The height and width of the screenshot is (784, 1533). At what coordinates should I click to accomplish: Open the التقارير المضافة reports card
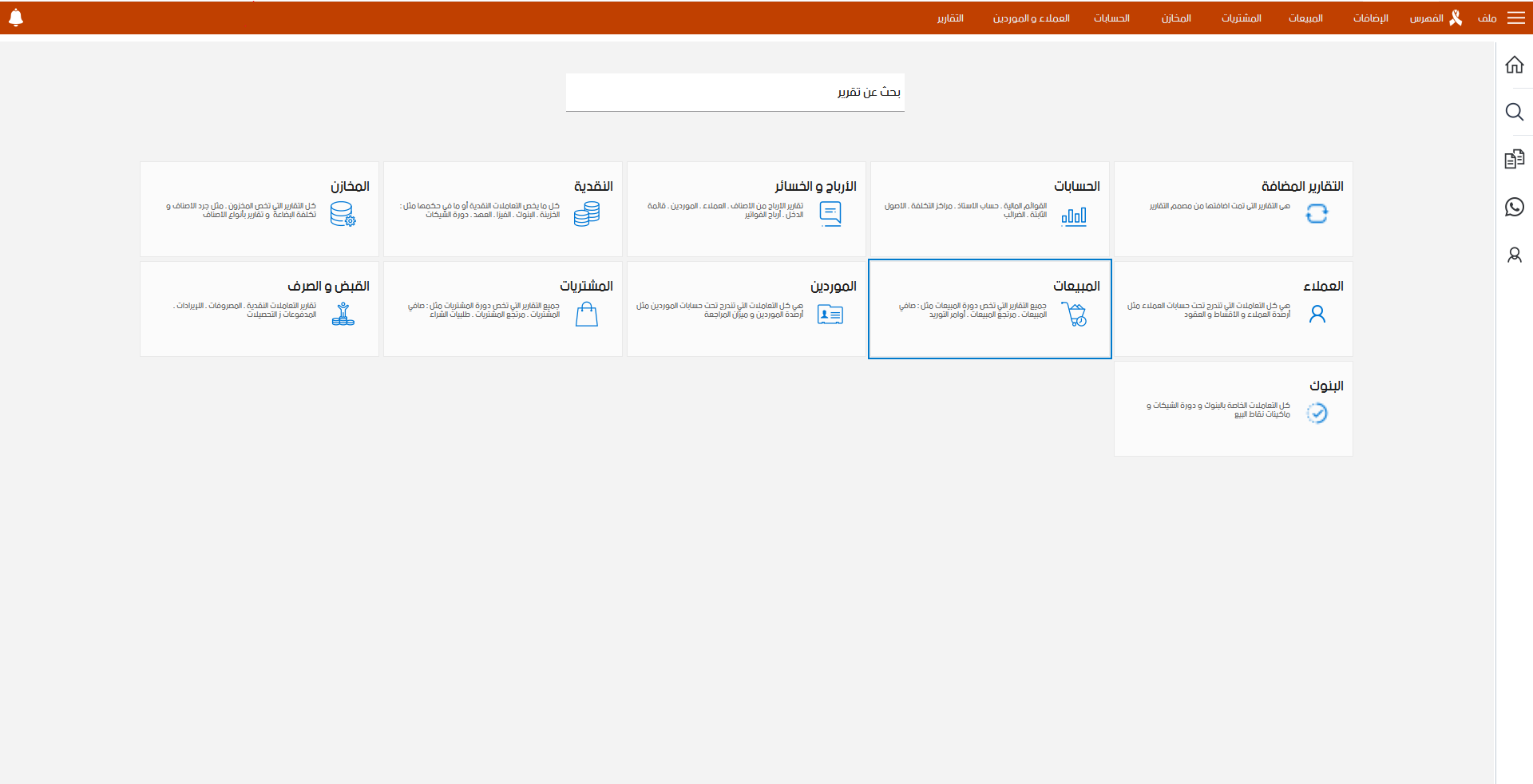pos(1233,208)
